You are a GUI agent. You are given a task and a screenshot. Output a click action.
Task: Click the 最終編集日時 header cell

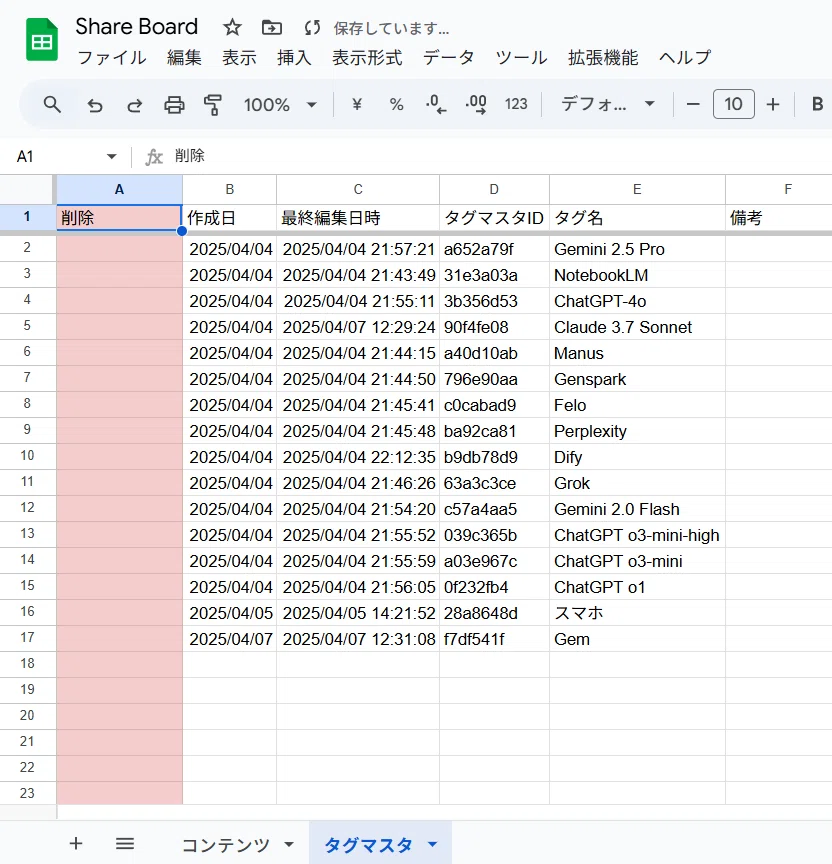coord(358,218)
